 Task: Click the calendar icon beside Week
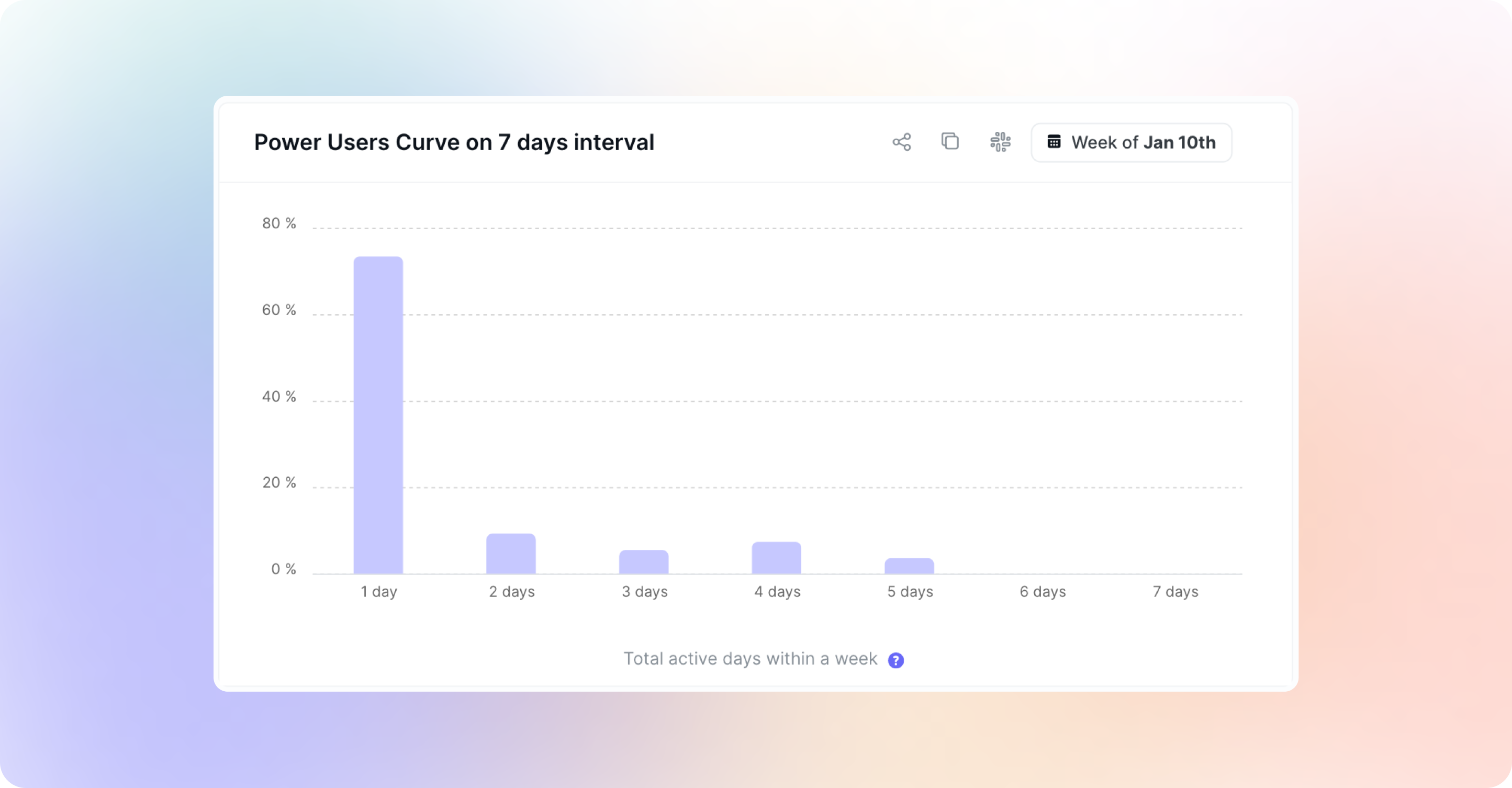point(1054,142)
